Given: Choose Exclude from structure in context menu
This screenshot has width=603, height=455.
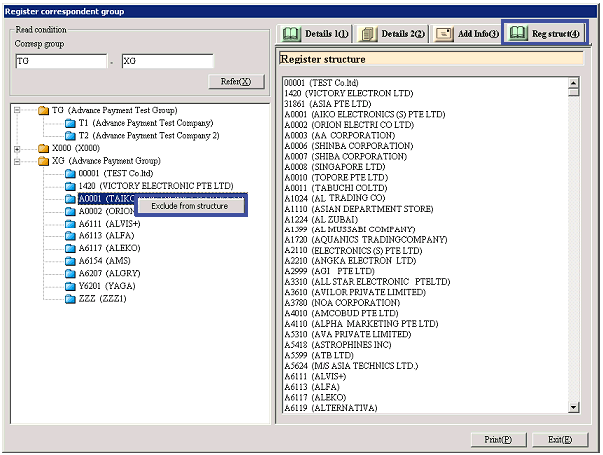Looking at the screenshot, I should (189, 206).
